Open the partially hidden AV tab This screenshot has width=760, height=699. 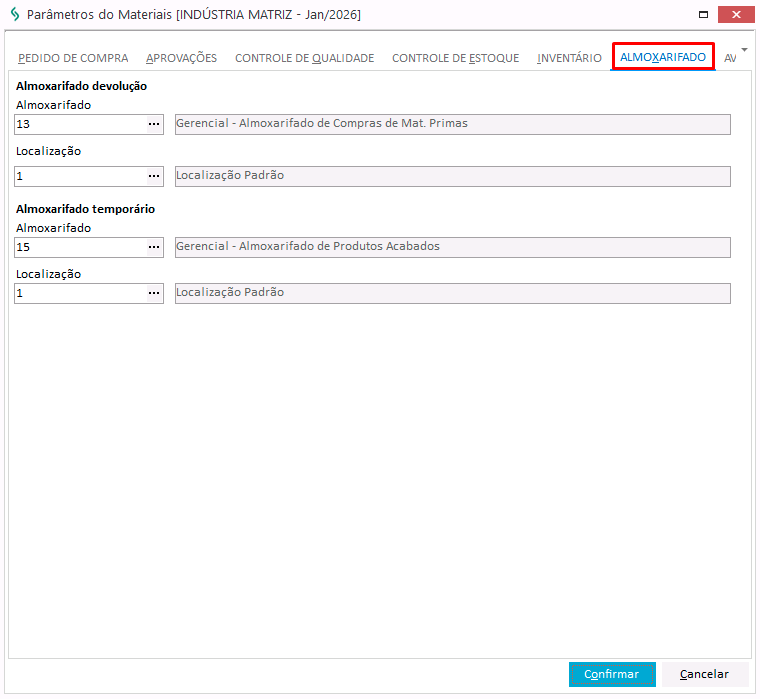tap(730, 58)
